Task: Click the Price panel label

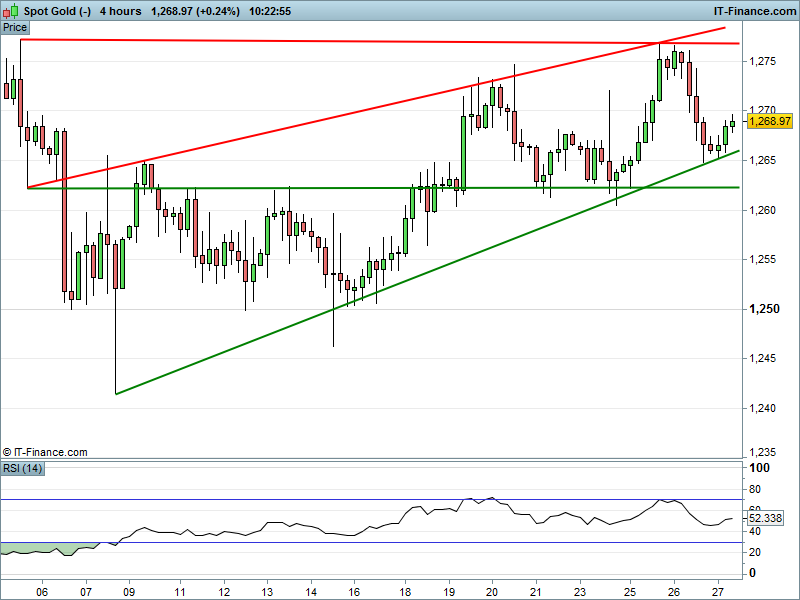Action: tap(15, 28)
